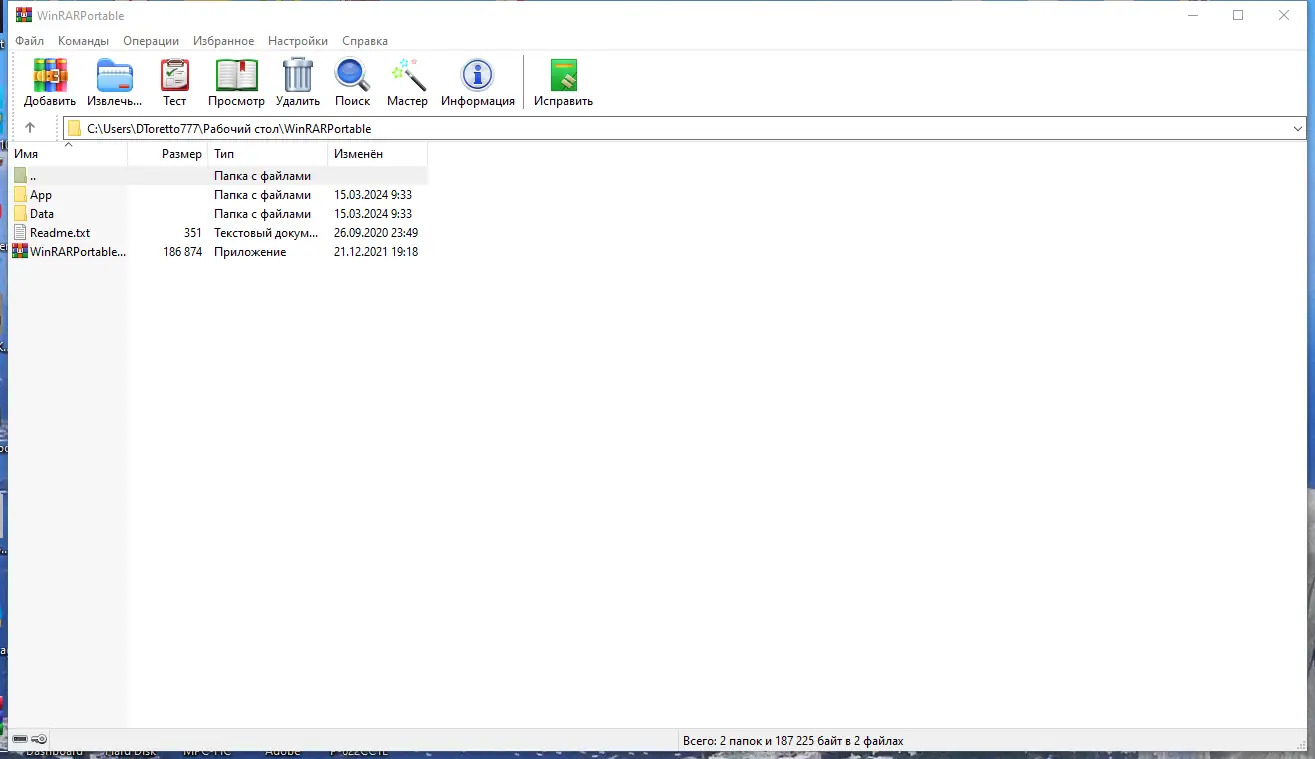Open the Команды menu
Image resolution: width=1315 pixels, height=759 pixels.
coord(83,41)
